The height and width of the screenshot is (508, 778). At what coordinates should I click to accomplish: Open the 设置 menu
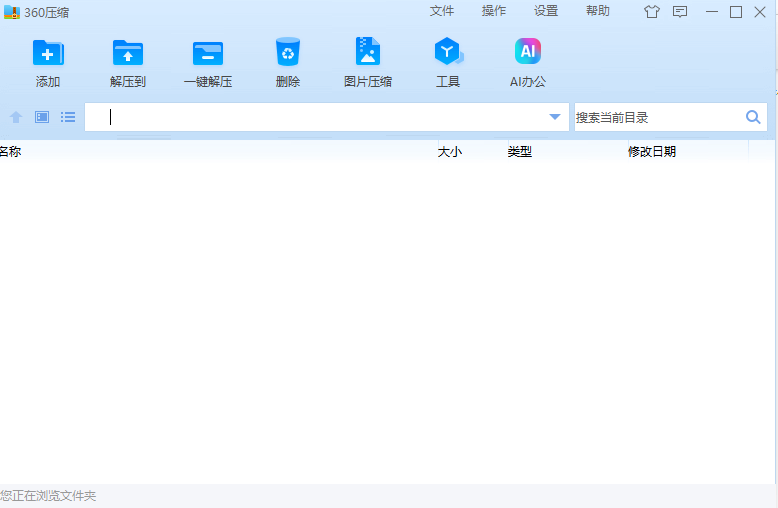click(546, 11)
